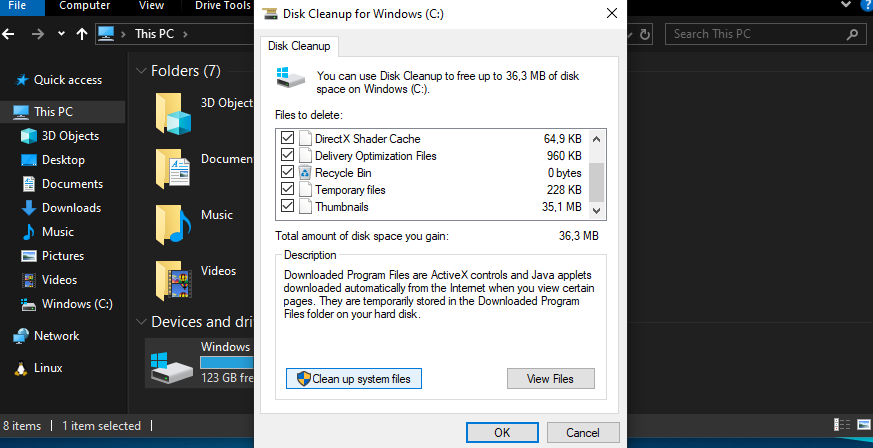Screen dimensions: 873x448
Task: Switch to large icons view layout
Action: (x=862, y=424)
